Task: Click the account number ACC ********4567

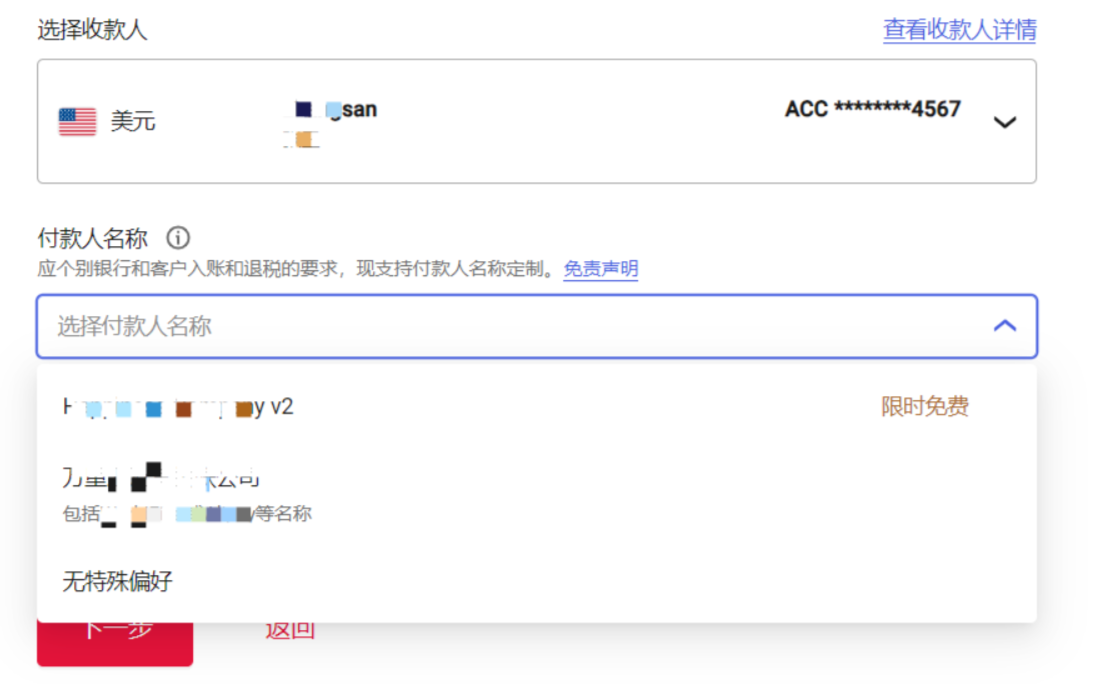Action: [x=870, y=109]
